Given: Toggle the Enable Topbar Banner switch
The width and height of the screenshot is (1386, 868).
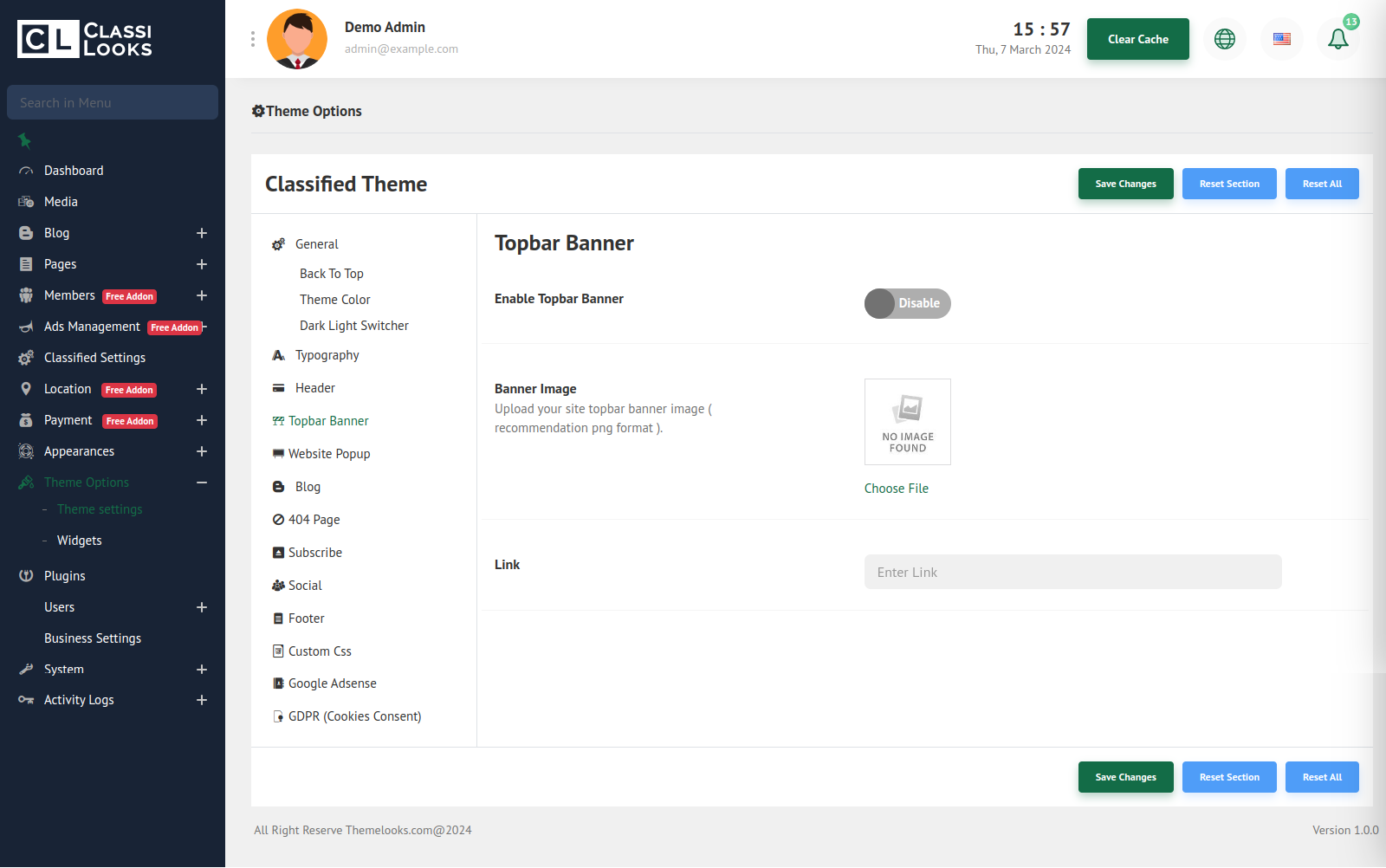Looking at the screenshot, I should coord(907,303).
